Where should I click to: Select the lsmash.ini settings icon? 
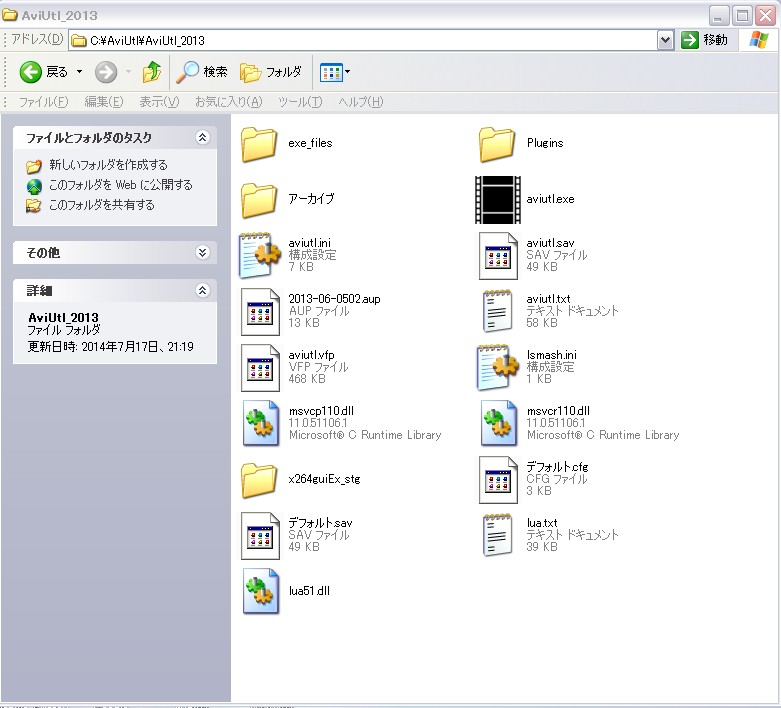pyautogui.click(x=499, y=367)
